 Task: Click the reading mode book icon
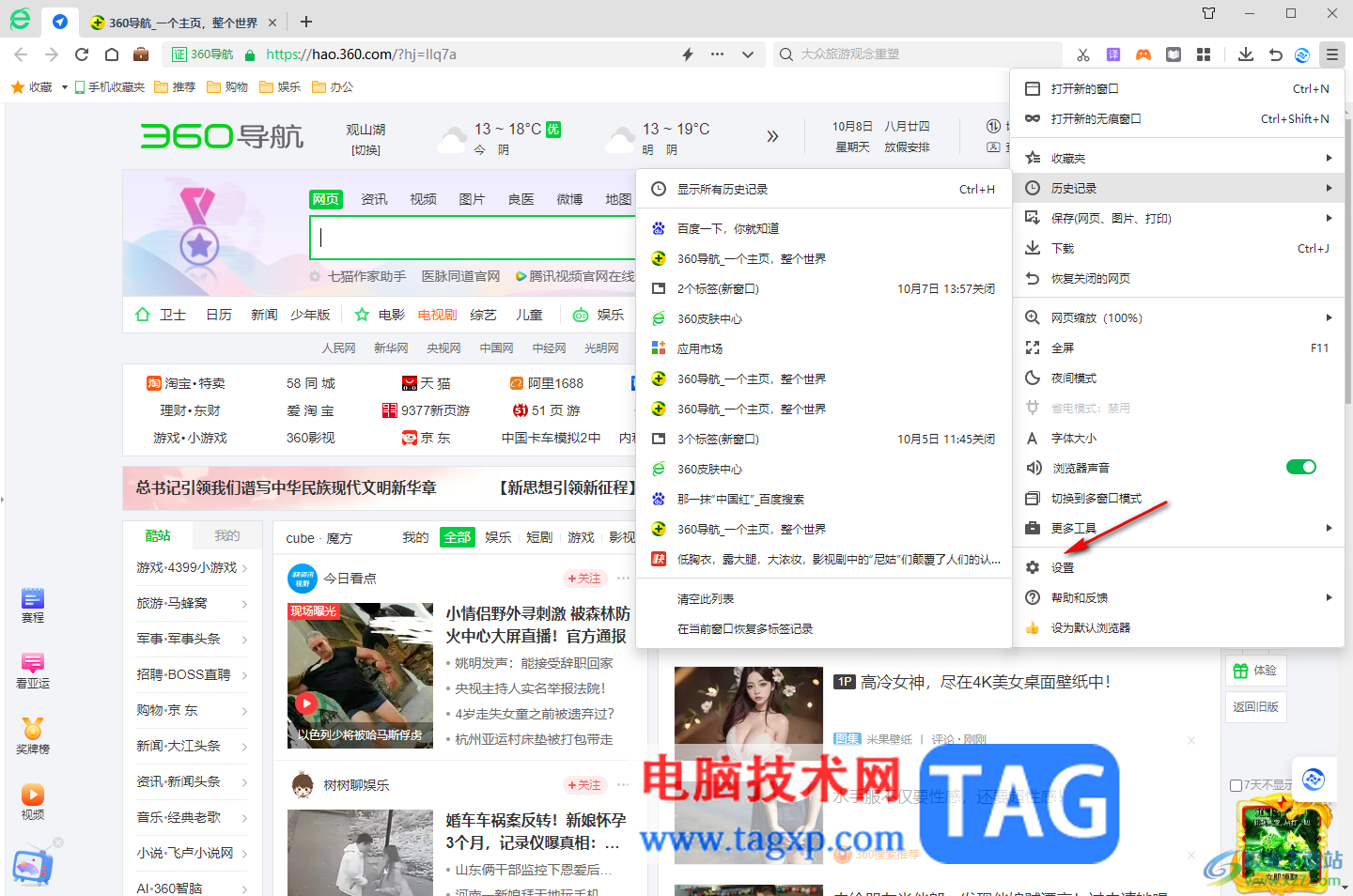[x=1174, y=54]
